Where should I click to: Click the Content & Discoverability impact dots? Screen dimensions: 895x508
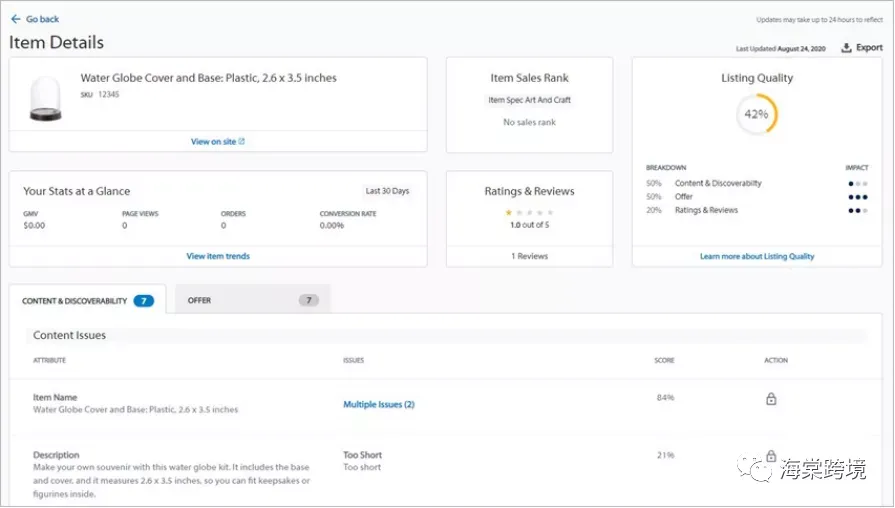coord(858,184)
